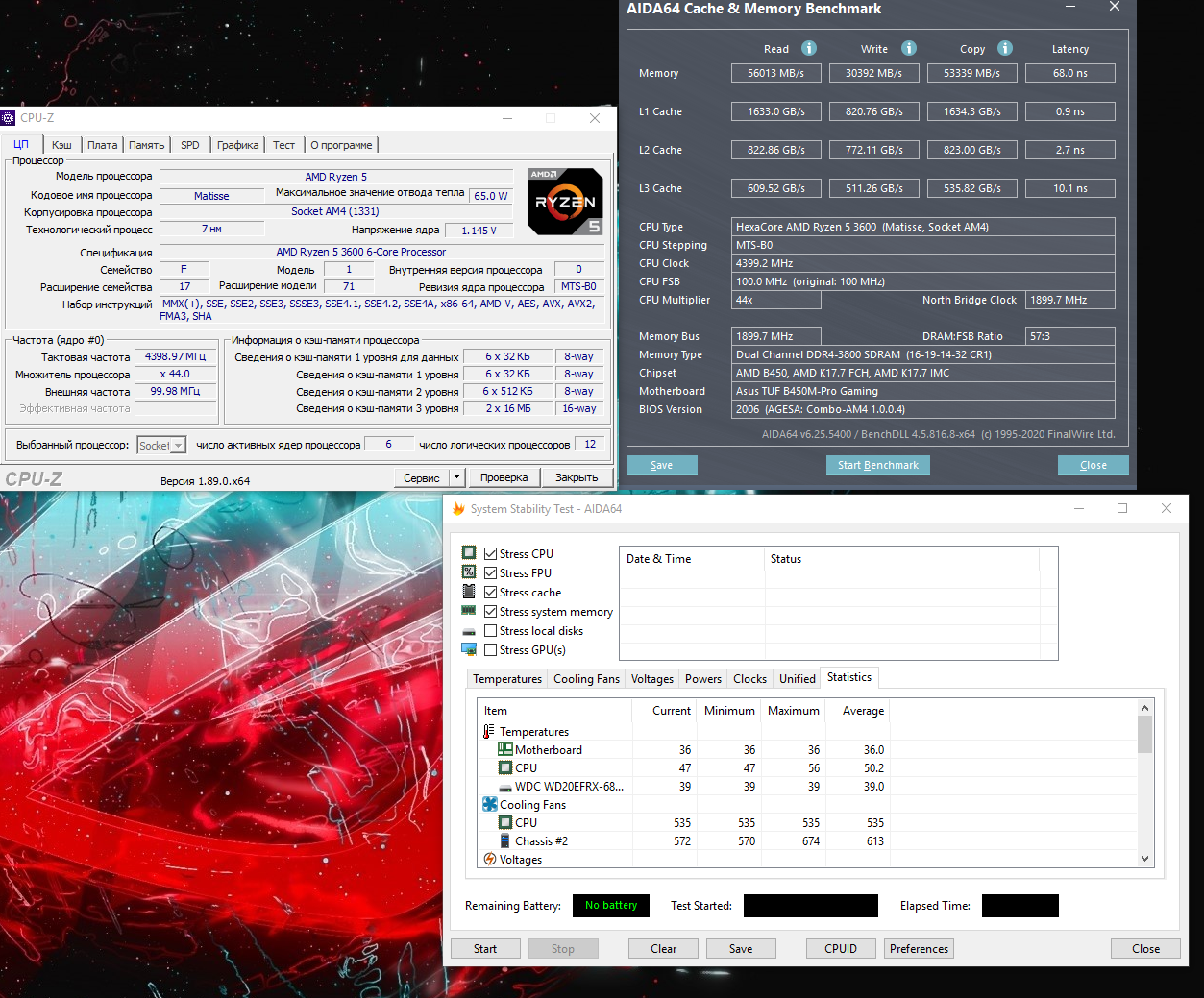Click the Memory Read value 56013 MB/s
Image resolution: width=1204 pixels, height=998 pixels.
[x=776, y=73]
